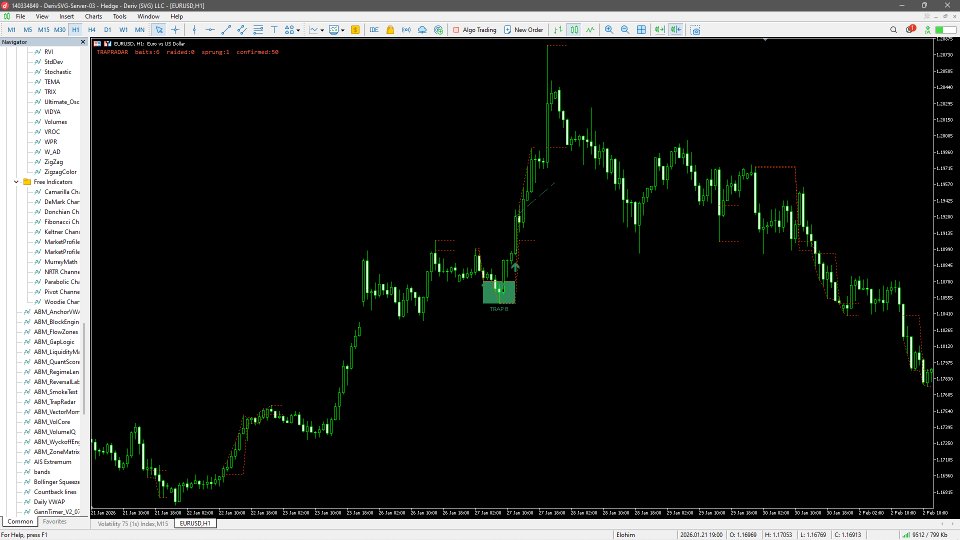This screenshot has height=540, width=960.
Task: Switch chart to line chart mode
Action: click(x=590, y=29)
